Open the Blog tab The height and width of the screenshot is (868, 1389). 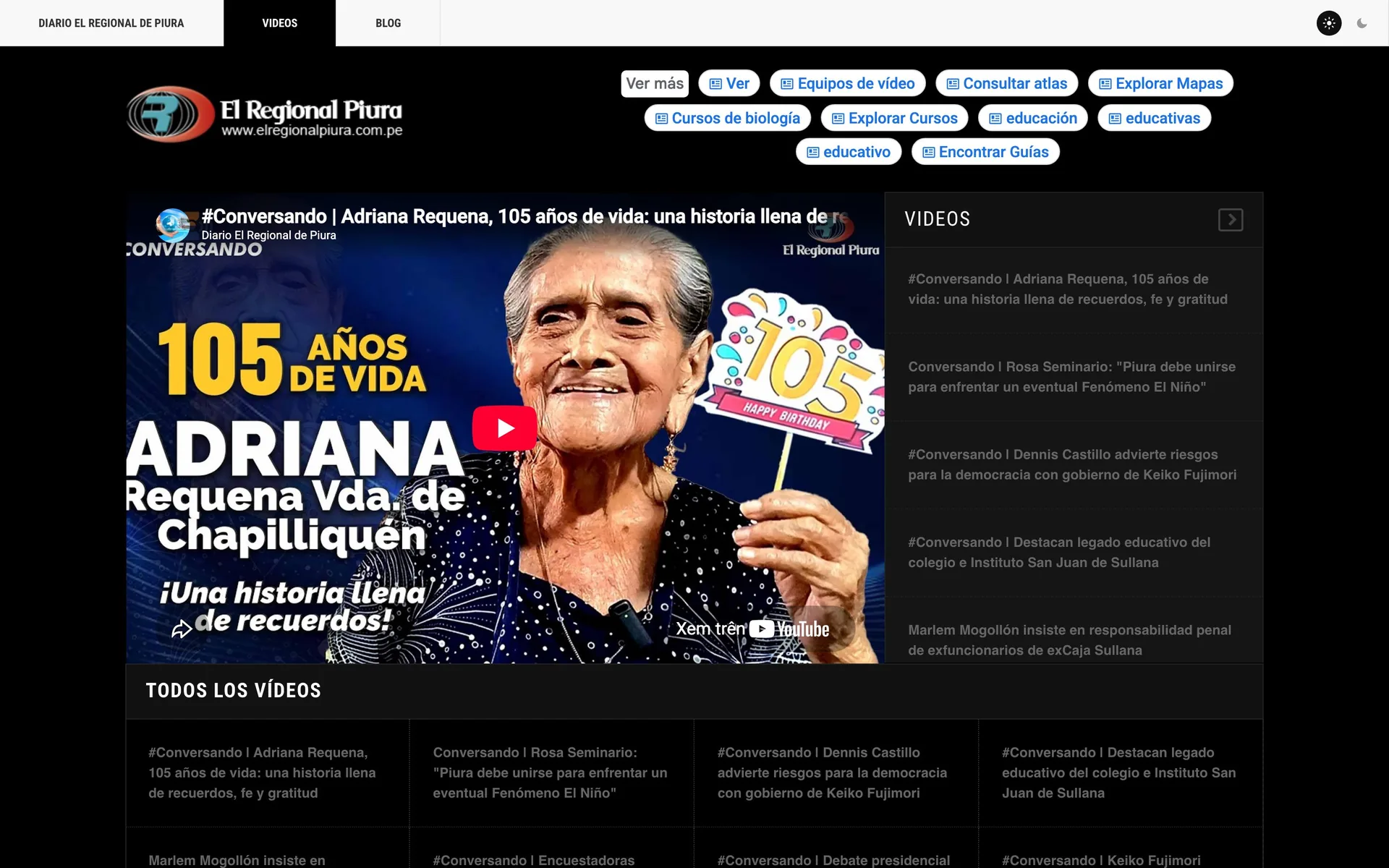click(x=388, y=23)
